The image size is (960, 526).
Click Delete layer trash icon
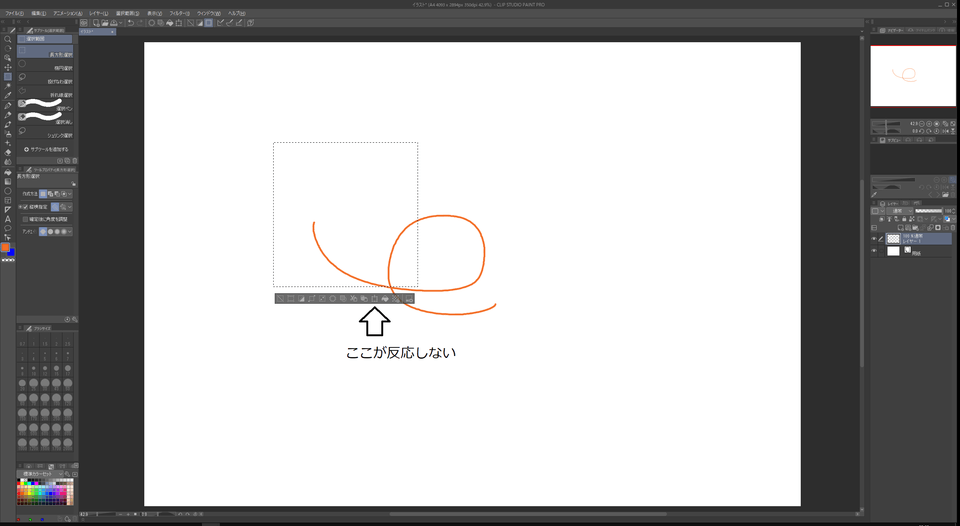(x=953, y=228)
